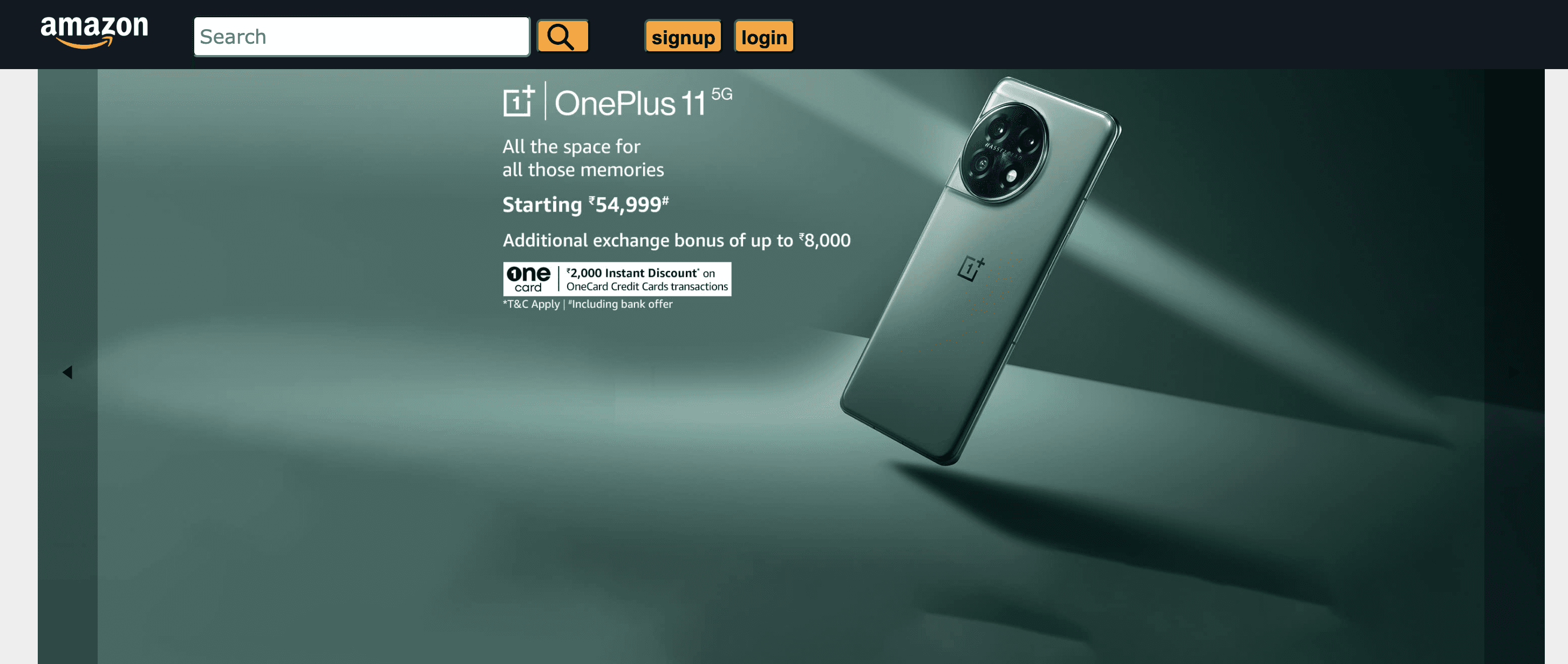Click the 5G superscript label
The width and height of the screenshot is (1568, 664).
(722, 94)
